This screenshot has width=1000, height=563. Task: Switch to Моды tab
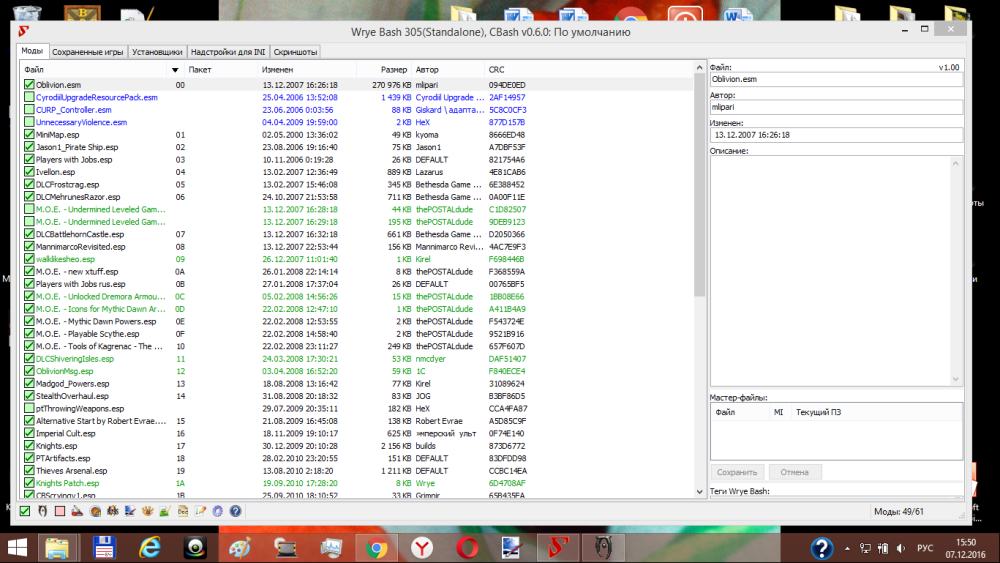pyautogui.click(x=32, y=51)
